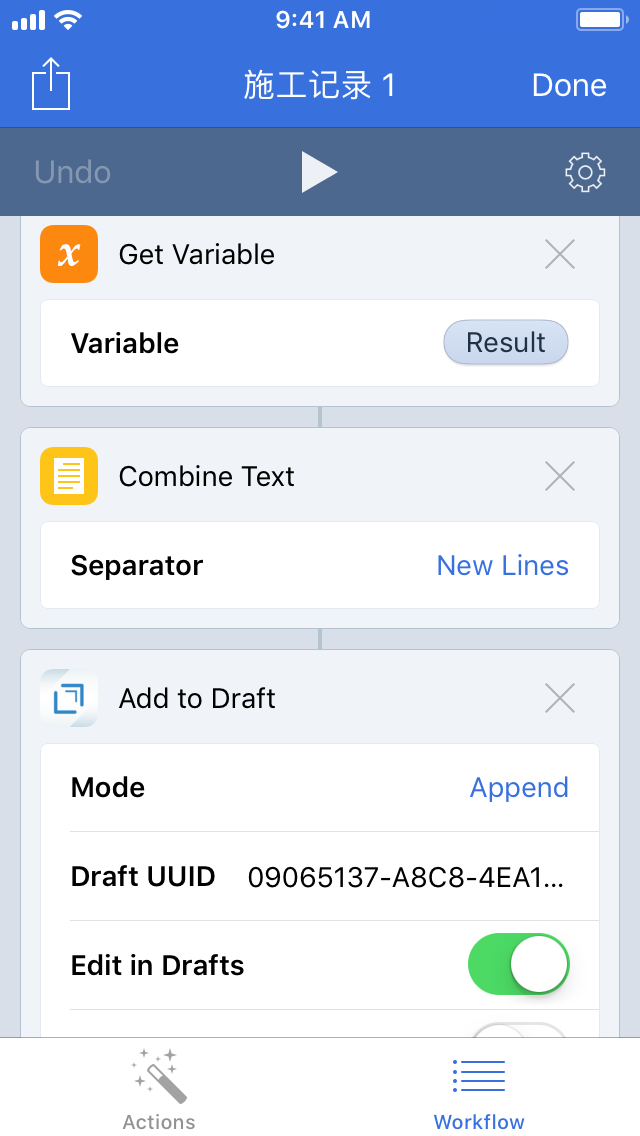Edit the Draft UUID field
The image size is (640, 1136).
point(405,877)
